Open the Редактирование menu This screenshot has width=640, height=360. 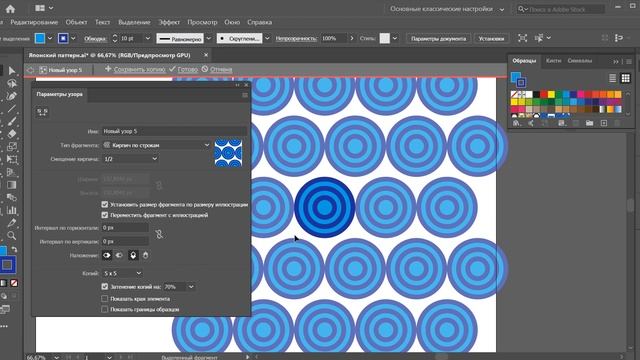(34, 22)
